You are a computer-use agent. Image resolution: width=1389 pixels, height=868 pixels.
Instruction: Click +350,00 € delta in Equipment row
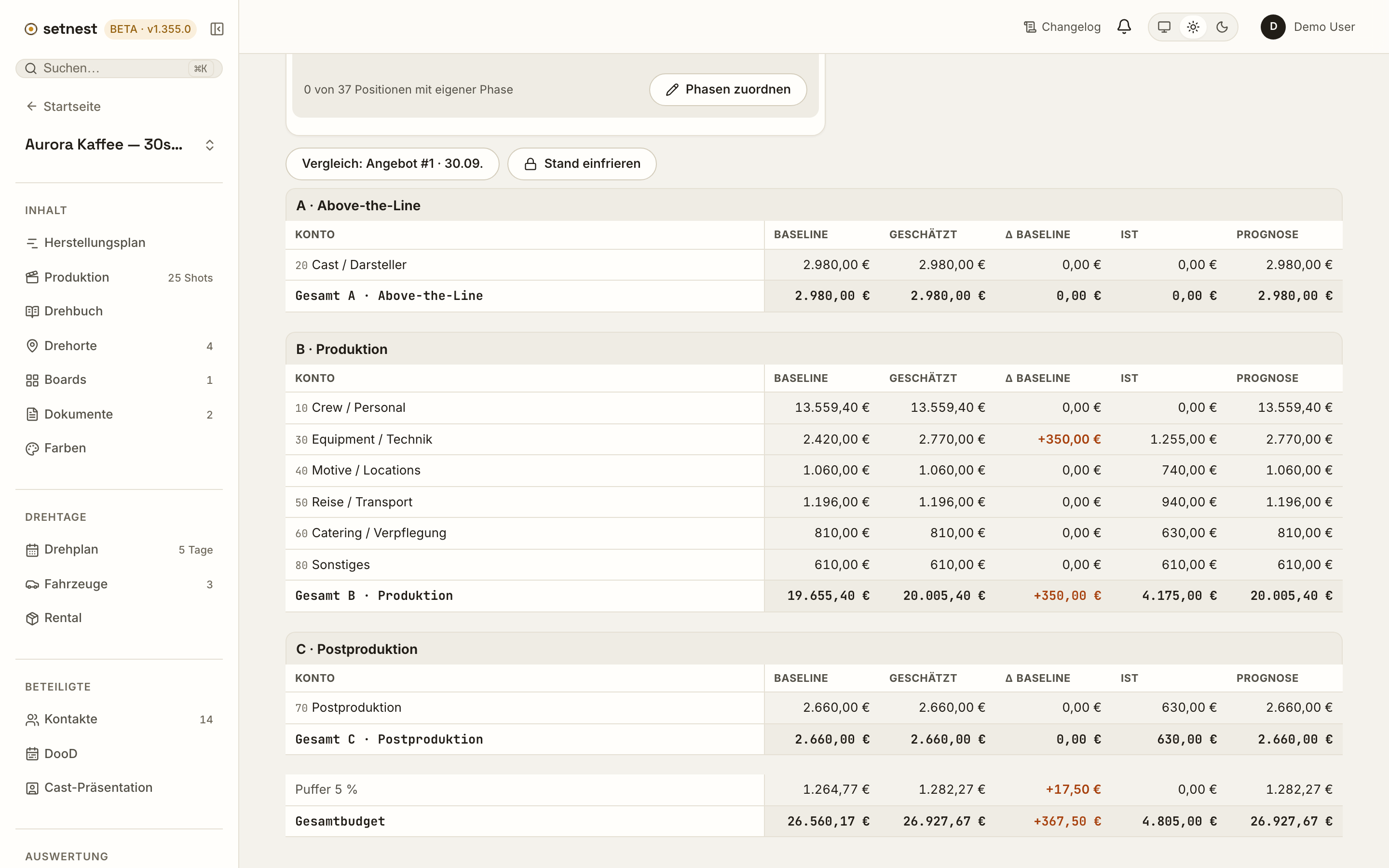pyautogui.click(x=1069, y=439)
